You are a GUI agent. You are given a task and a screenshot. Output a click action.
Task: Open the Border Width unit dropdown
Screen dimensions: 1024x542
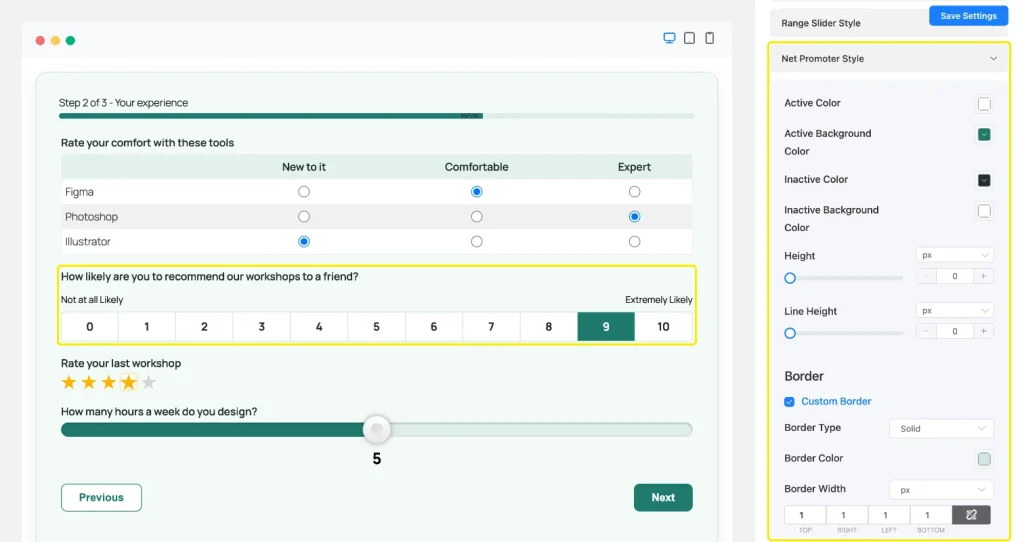point(941,490)
